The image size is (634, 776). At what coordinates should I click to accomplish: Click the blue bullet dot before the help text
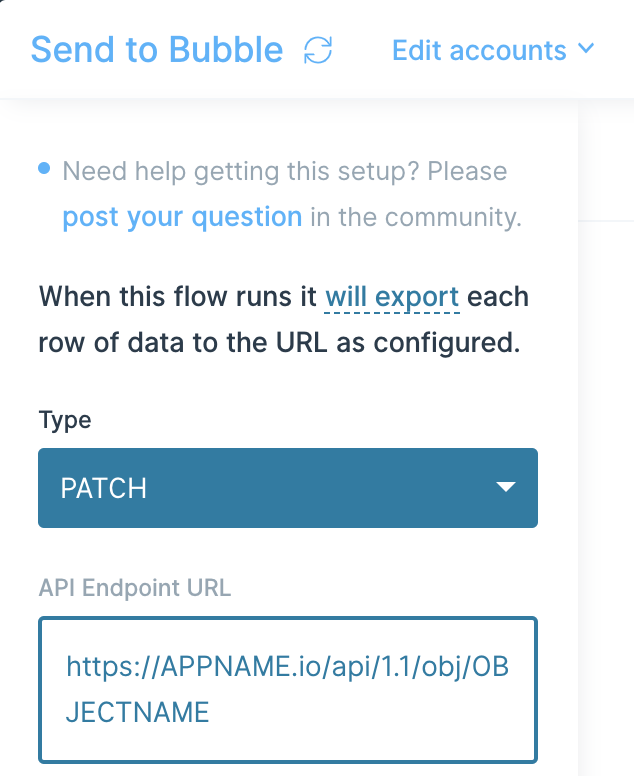[x=44, y=168]
